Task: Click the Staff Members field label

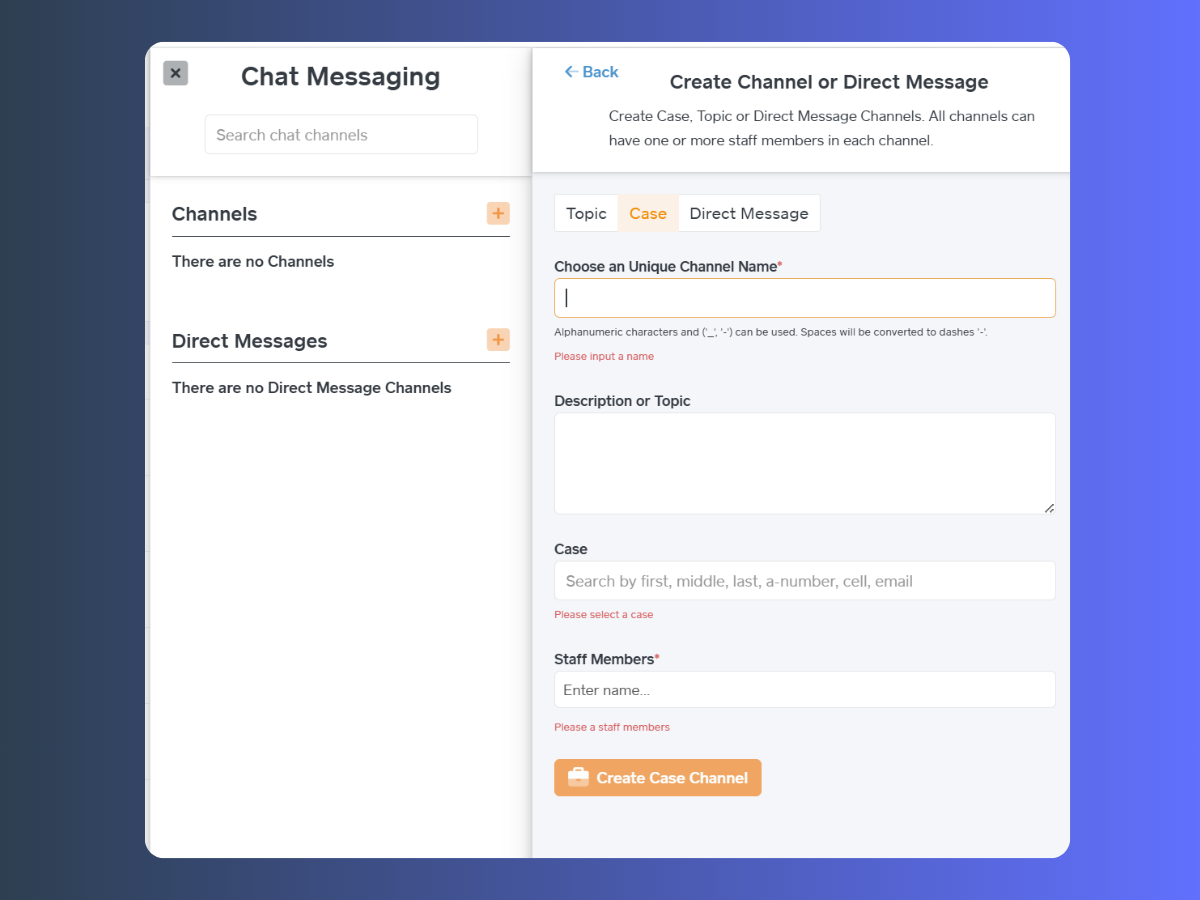Action: [604, 659]
